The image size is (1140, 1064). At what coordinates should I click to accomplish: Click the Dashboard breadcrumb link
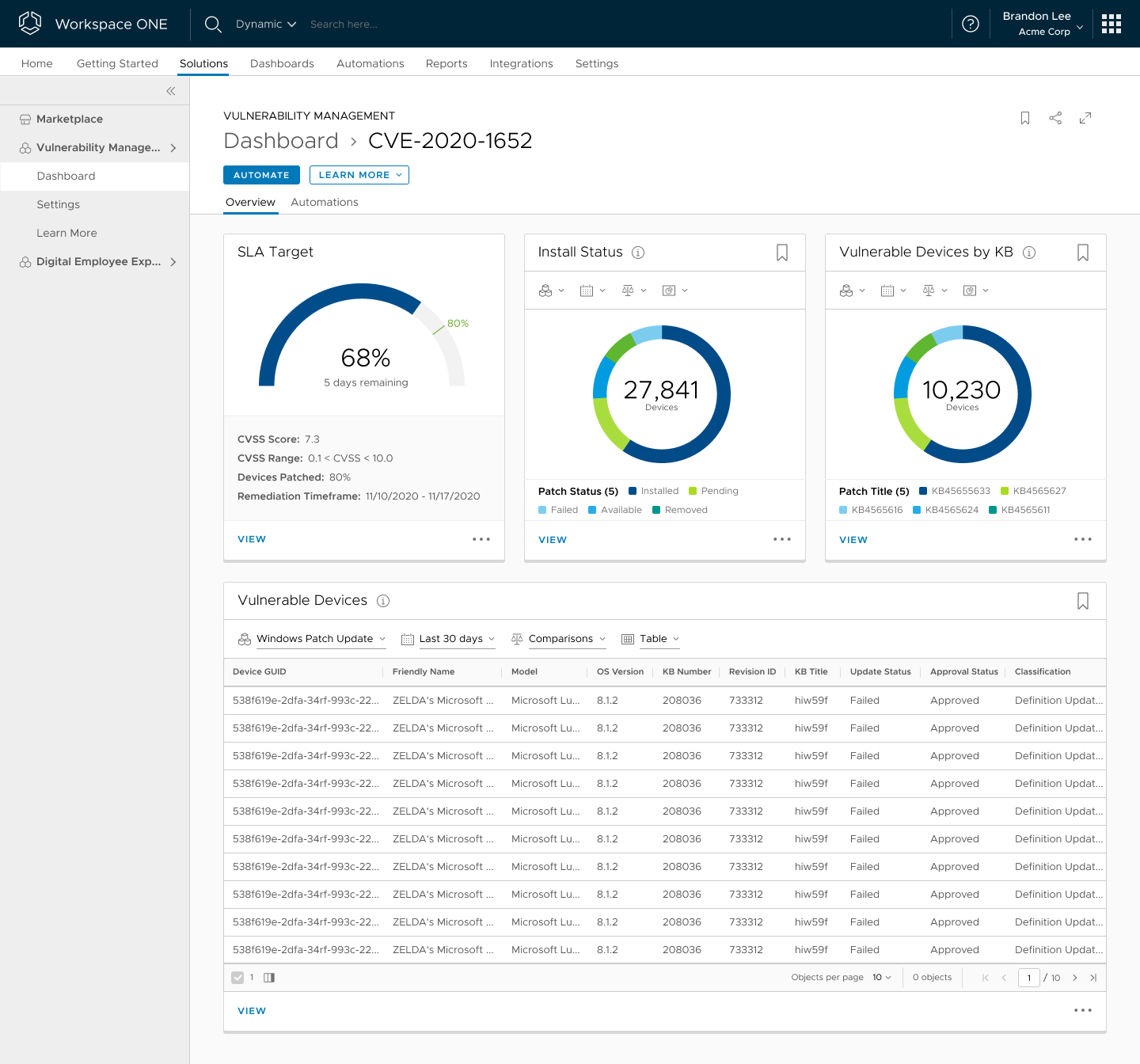point(281,141)
